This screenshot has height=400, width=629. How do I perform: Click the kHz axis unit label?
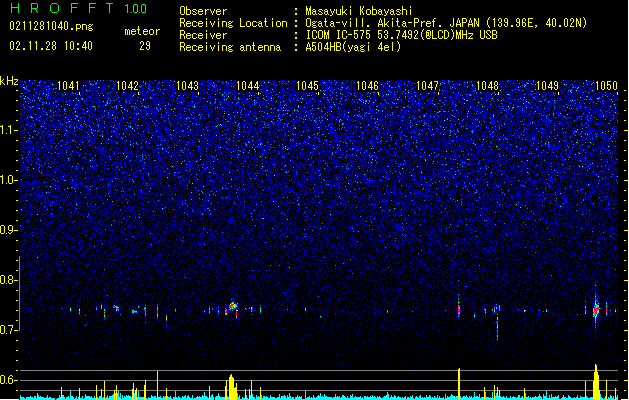click(x=9, y=81)
